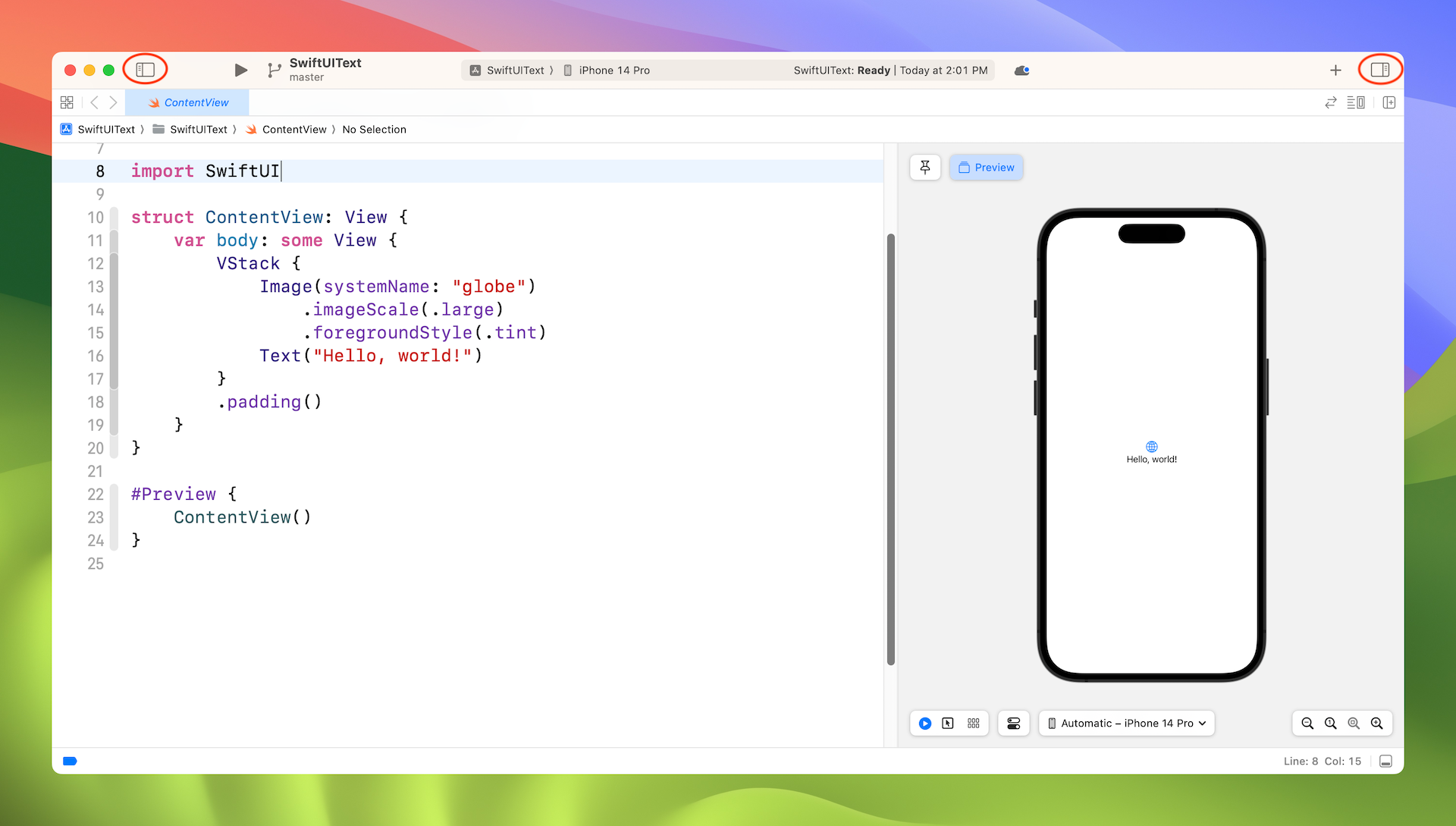Image resolution: width=1456 pixels, height=826 pixels.
Task: Click SwiftUIText project in jump bar
Action: 98,129
